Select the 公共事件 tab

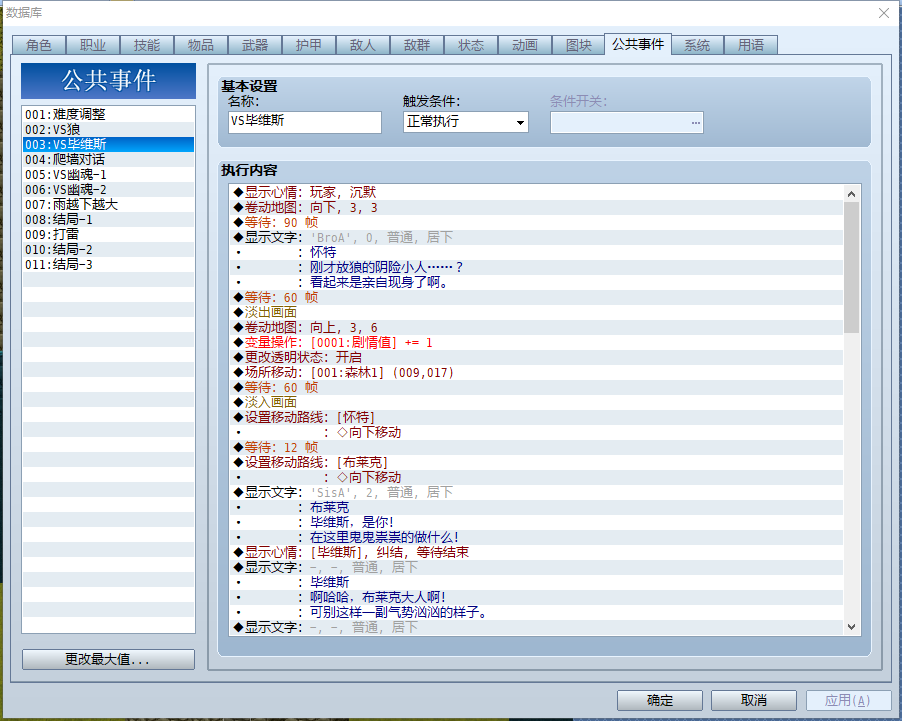[x=638, y=44]
